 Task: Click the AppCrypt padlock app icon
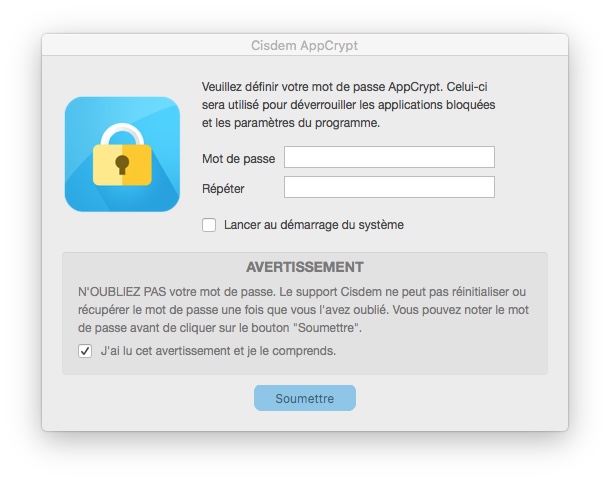[x=122, y=154]
